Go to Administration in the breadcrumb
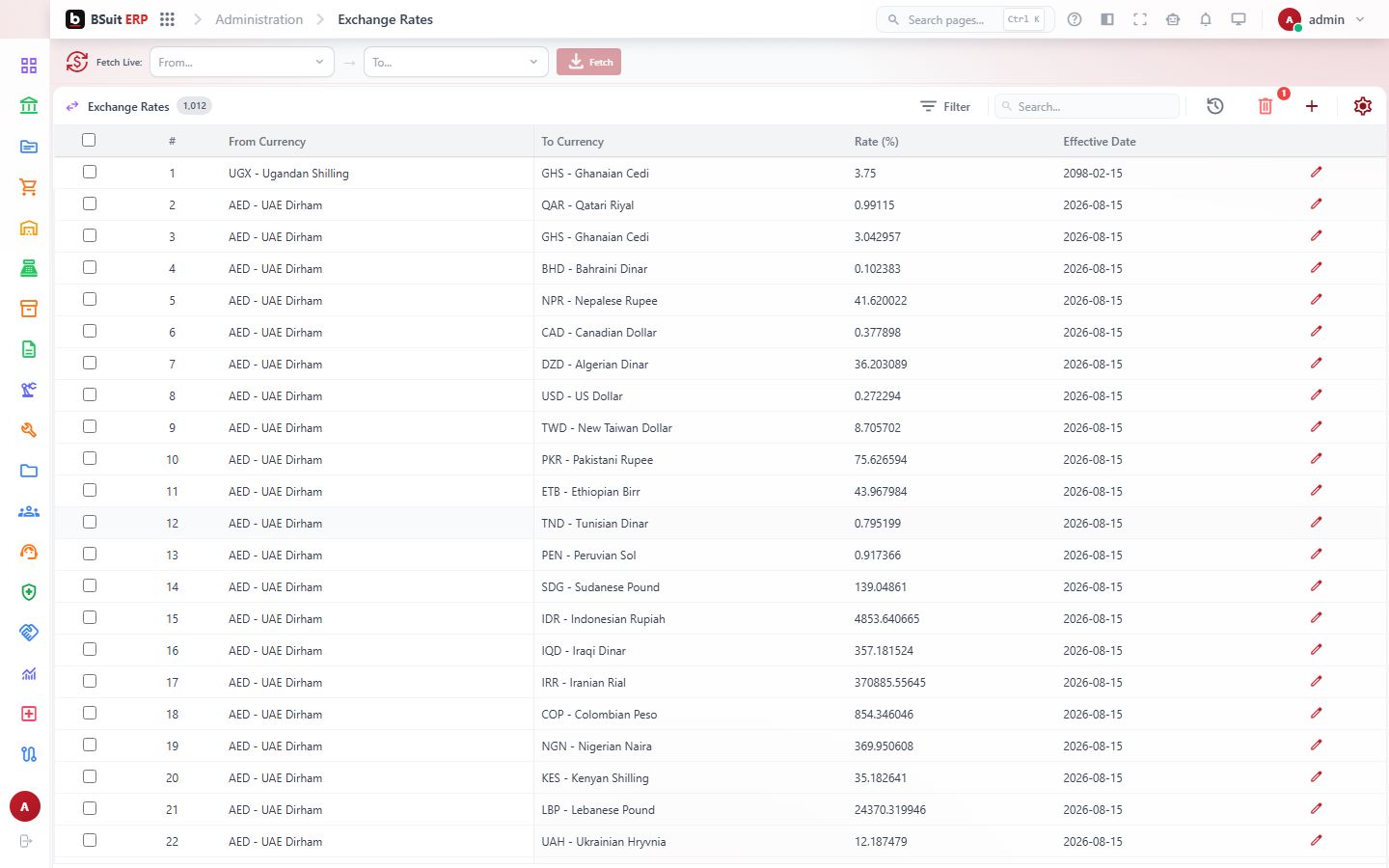Screen dimensions: 1389x868 259,19
